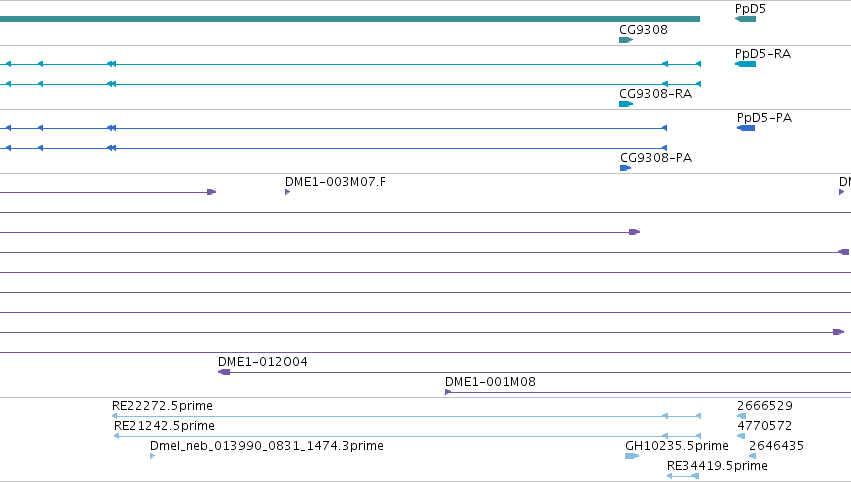
Task: Open the 4770572 feature label
Action: point(764,426)
